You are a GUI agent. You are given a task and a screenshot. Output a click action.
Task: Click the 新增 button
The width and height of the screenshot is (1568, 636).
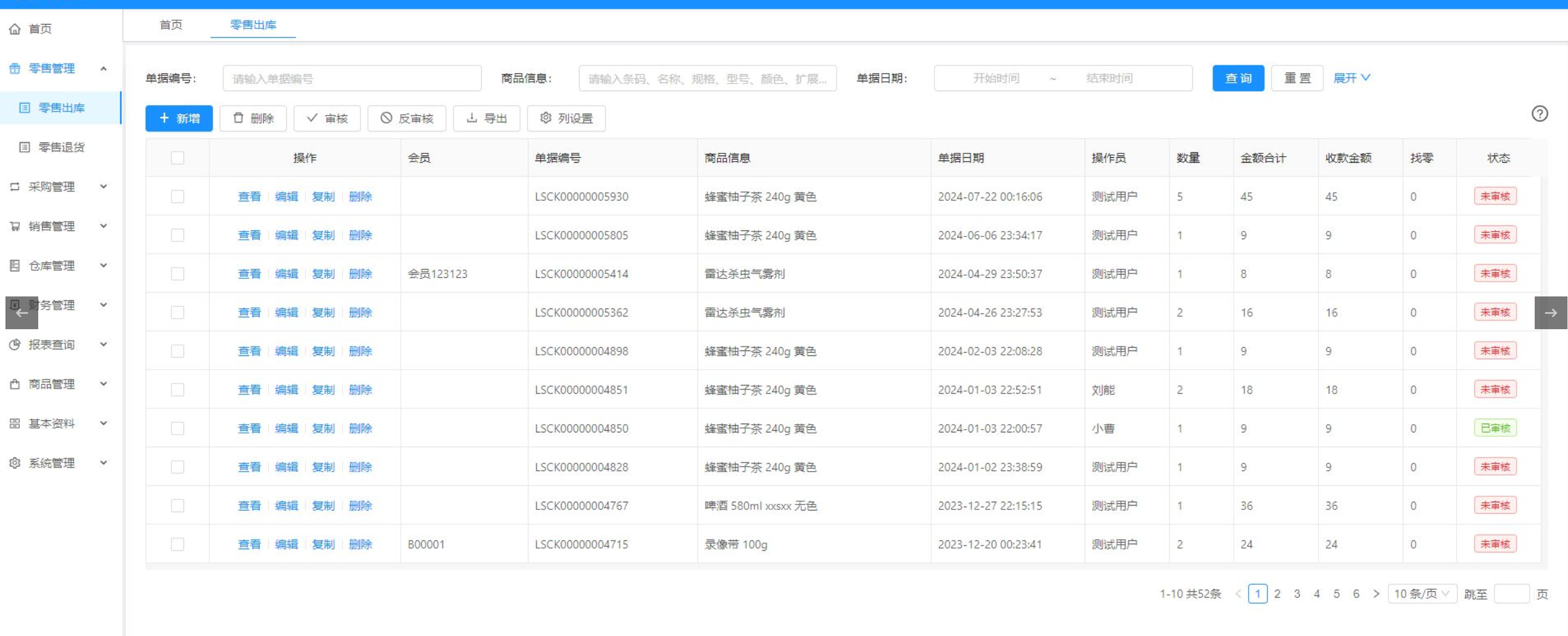179,118
